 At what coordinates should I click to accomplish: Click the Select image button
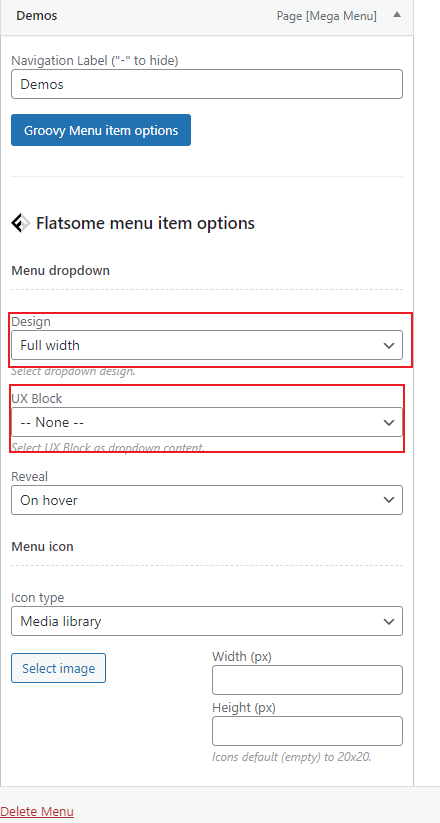[x=58, y=668]
